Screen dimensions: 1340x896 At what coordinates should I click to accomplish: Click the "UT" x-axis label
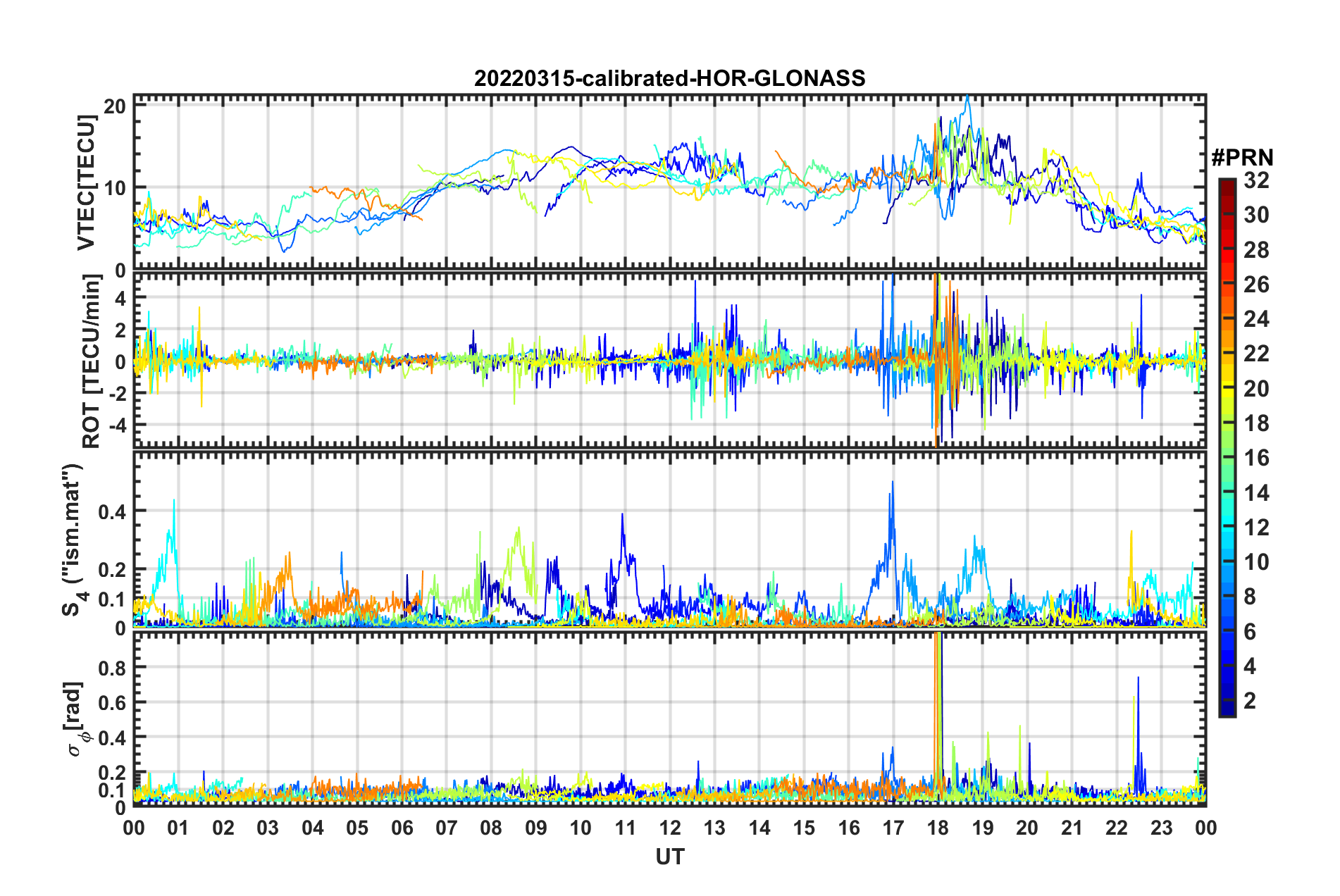670,857
